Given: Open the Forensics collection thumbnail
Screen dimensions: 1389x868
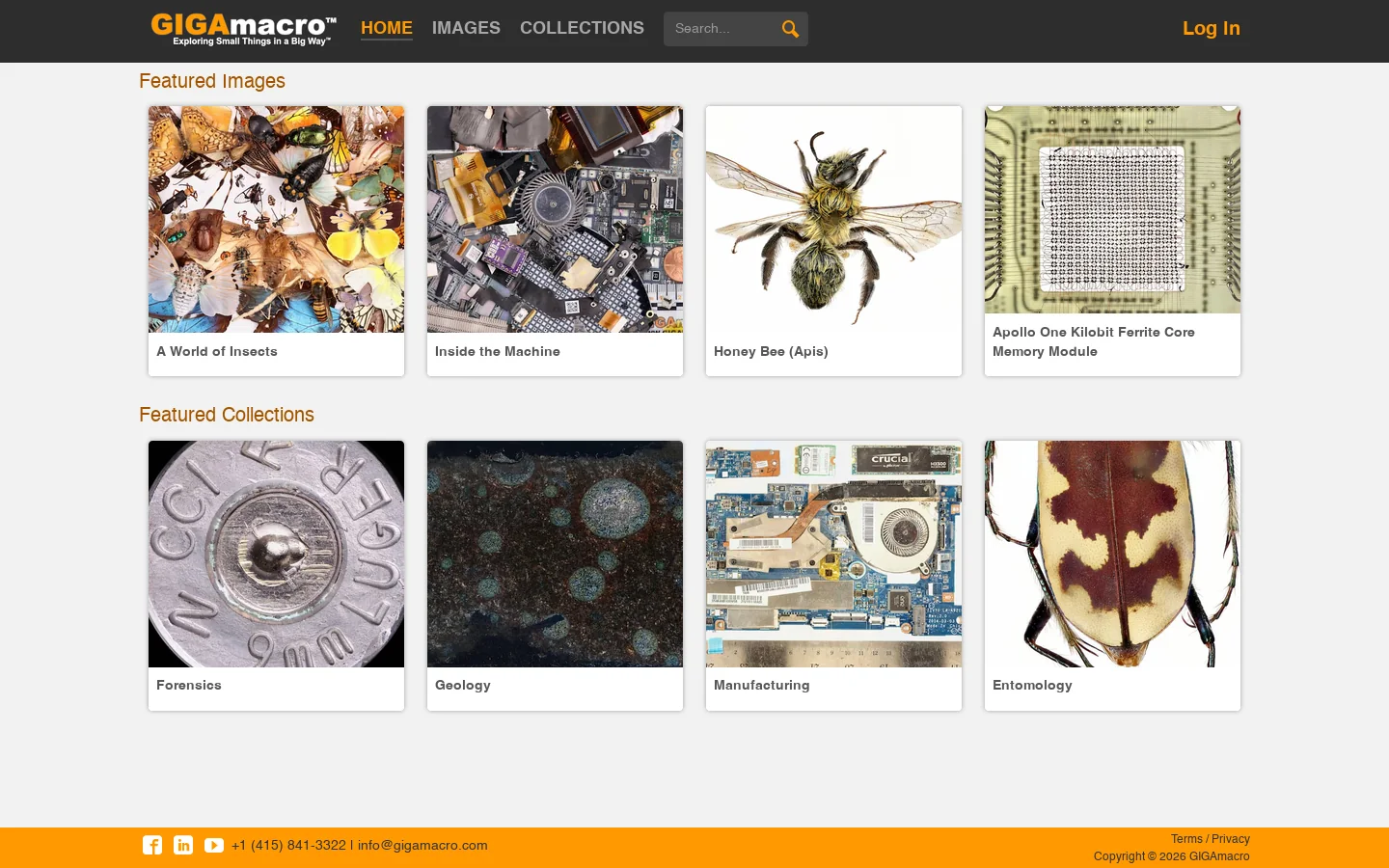Looking at the screenshot, I should point(276,554).
